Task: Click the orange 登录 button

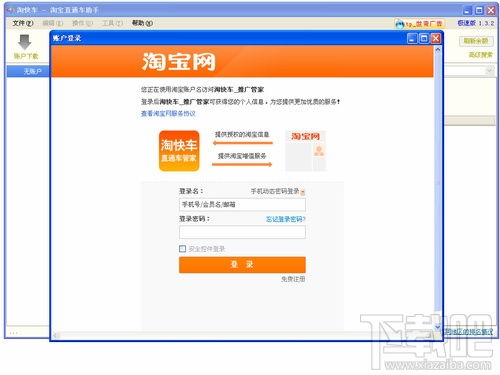Action: pos(242,265)
